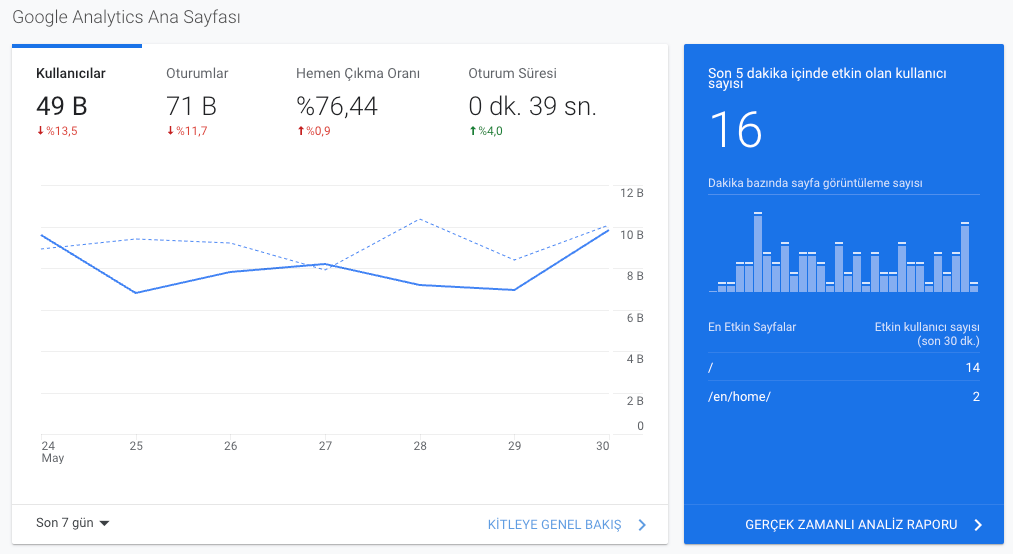Click the tallest bar in the pageviews-per-minute chart
The width and height of the screenshot is (1013, 554).
[758, 252]
